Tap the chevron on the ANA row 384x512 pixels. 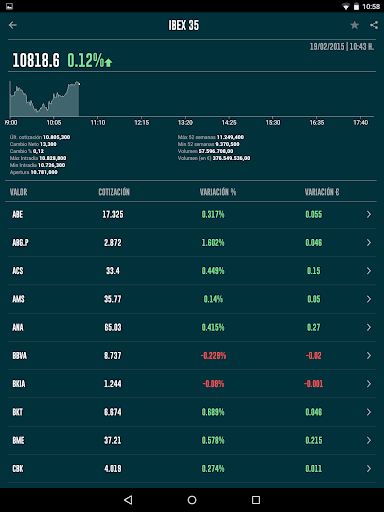coord(369,327)
